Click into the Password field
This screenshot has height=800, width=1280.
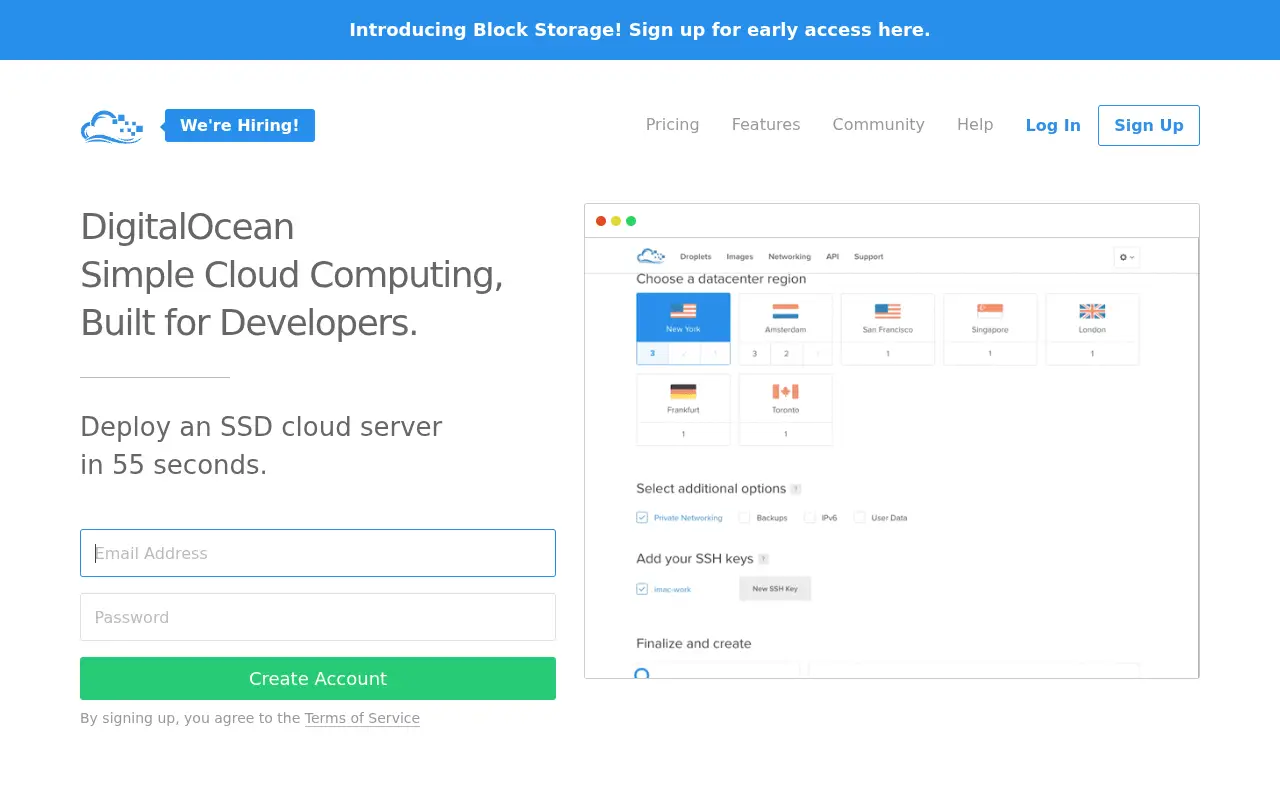tap(318, 617)
